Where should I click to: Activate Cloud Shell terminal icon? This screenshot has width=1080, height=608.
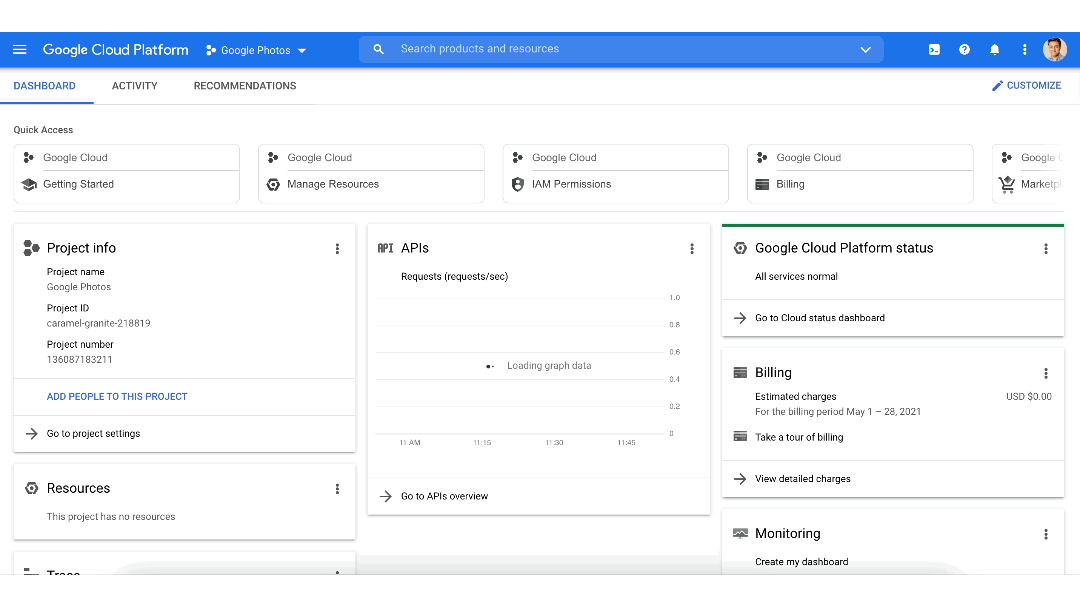pyautogui.click(x=934, y=50)
